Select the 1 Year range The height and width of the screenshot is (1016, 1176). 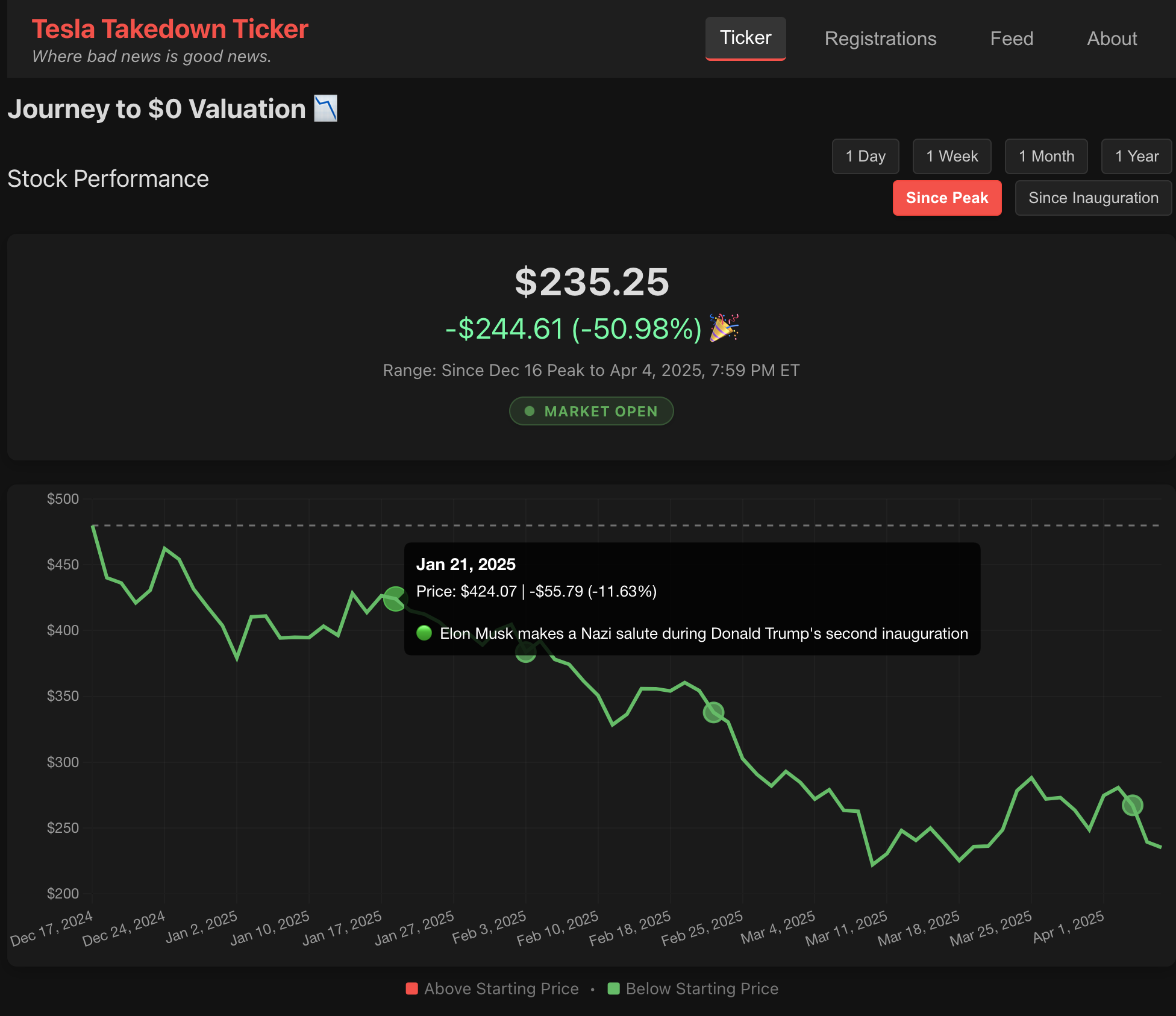pos(1136,156)
